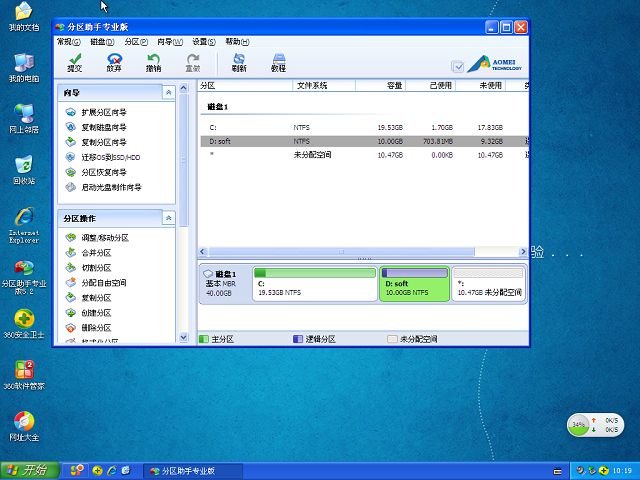Open 网址大全 desktop icon
The image size is (640, 480).
(x=24, y=427)
